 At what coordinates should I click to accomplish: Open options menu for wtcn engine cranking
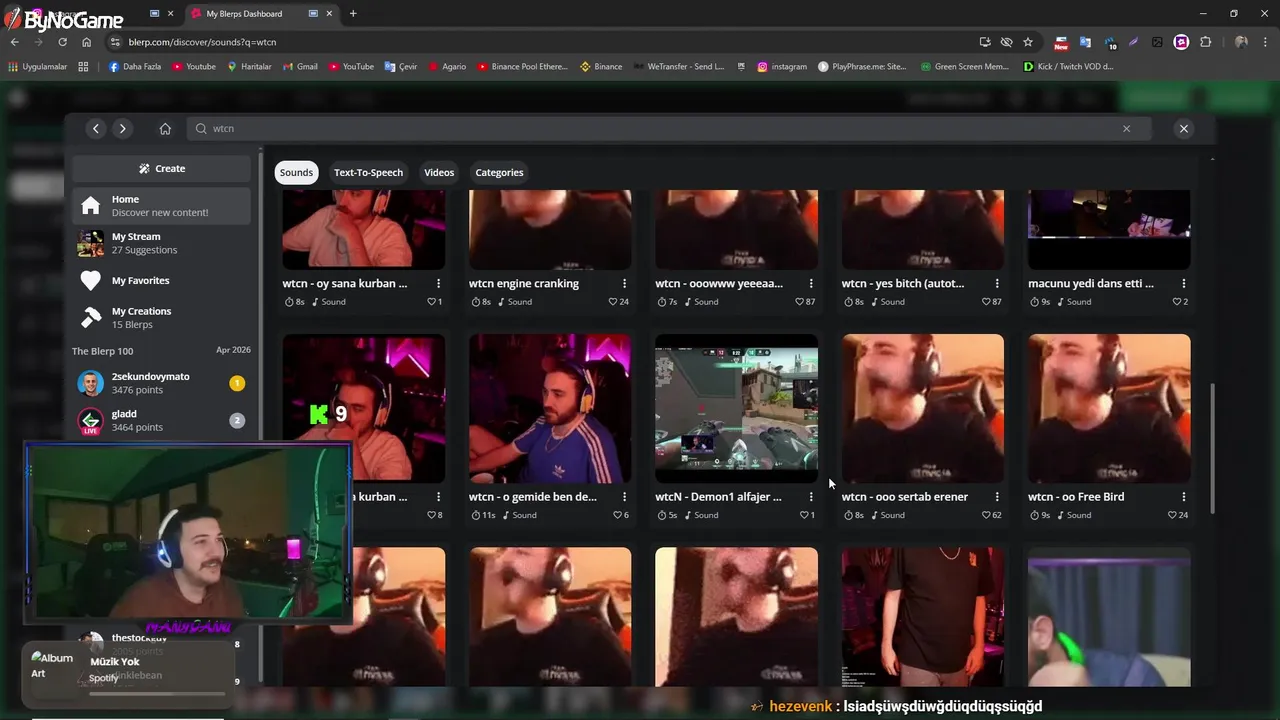tap(624, 284)
